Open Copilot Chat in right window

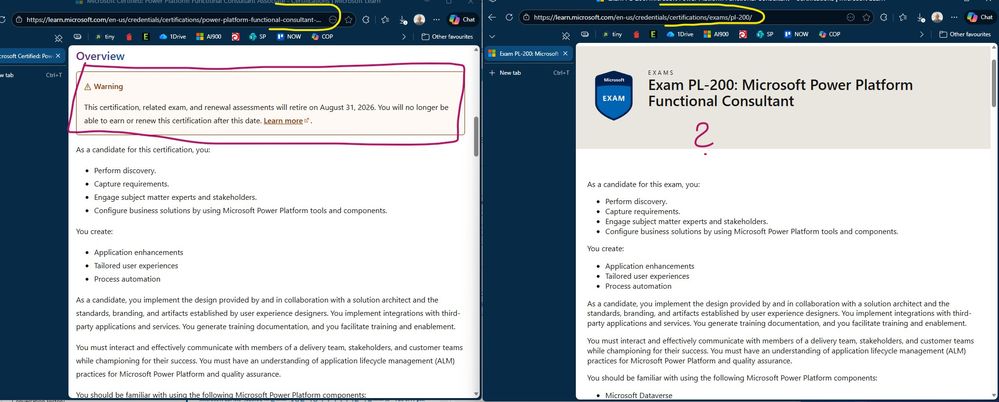tap(980, 17)
